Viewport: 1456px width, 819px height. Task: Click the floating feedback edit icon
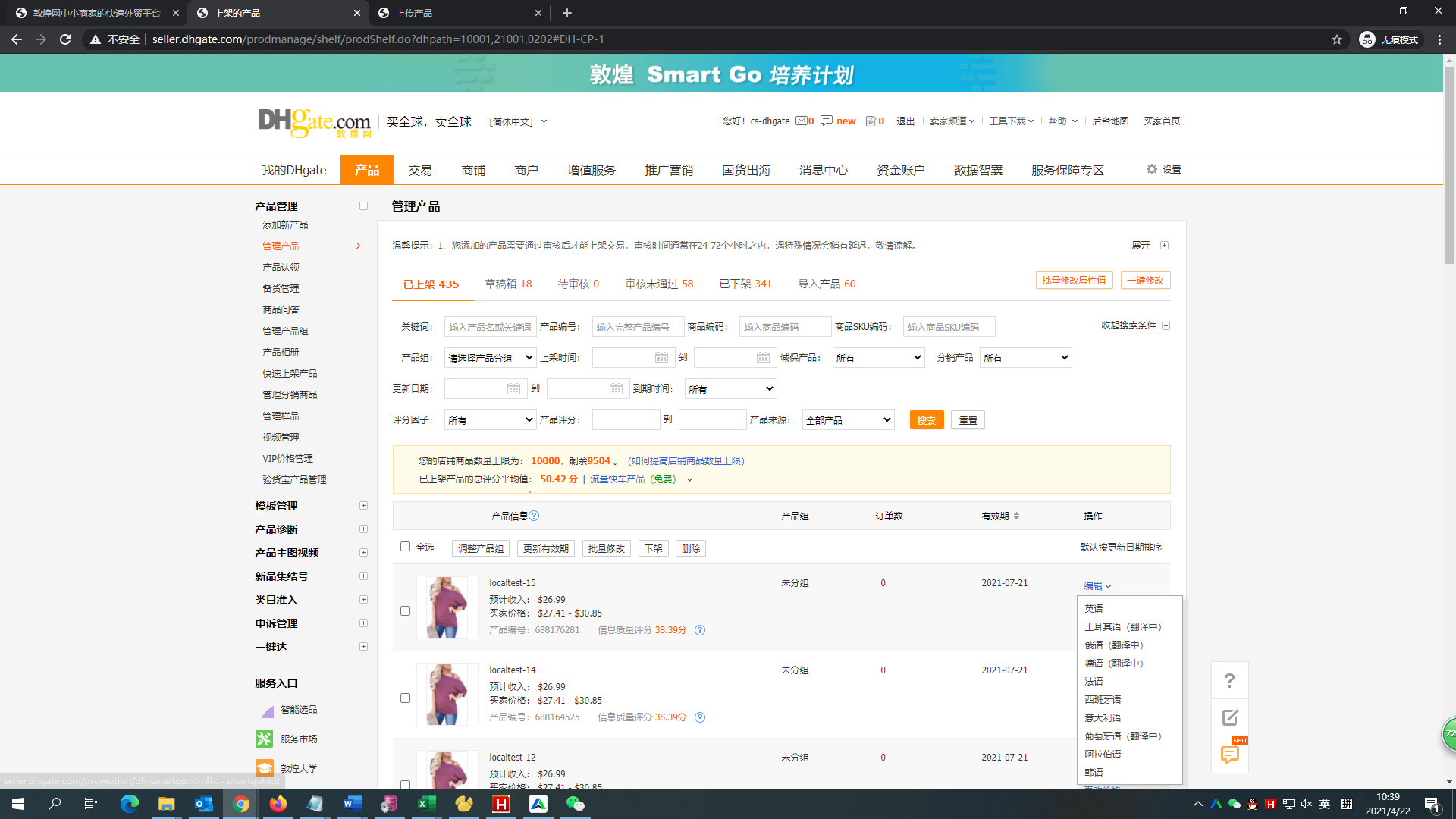1229,717
